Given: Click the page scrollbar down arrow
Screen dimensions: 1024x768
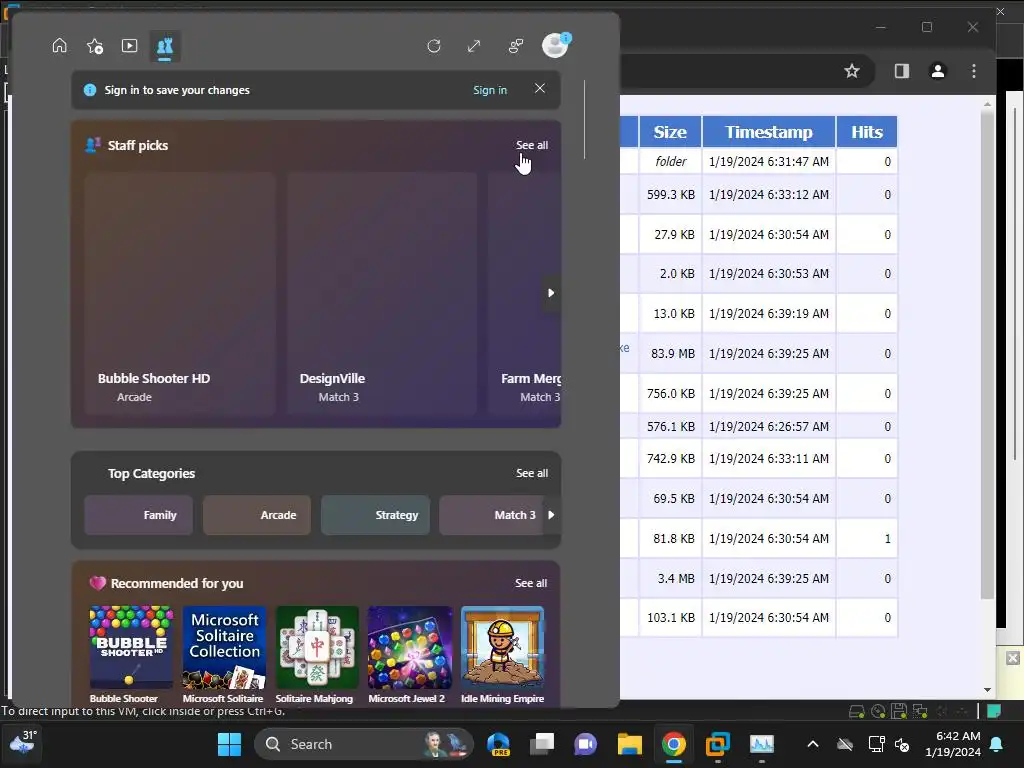Looking at the screenshot, I should pyautogui.click(x=987, y=690).
